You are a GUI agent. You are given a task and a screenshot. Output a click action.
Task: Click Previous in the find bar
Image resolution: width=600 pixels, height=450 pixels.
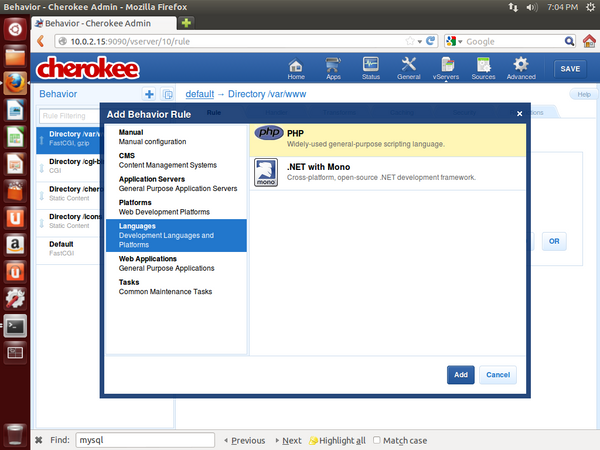(245, 440)
